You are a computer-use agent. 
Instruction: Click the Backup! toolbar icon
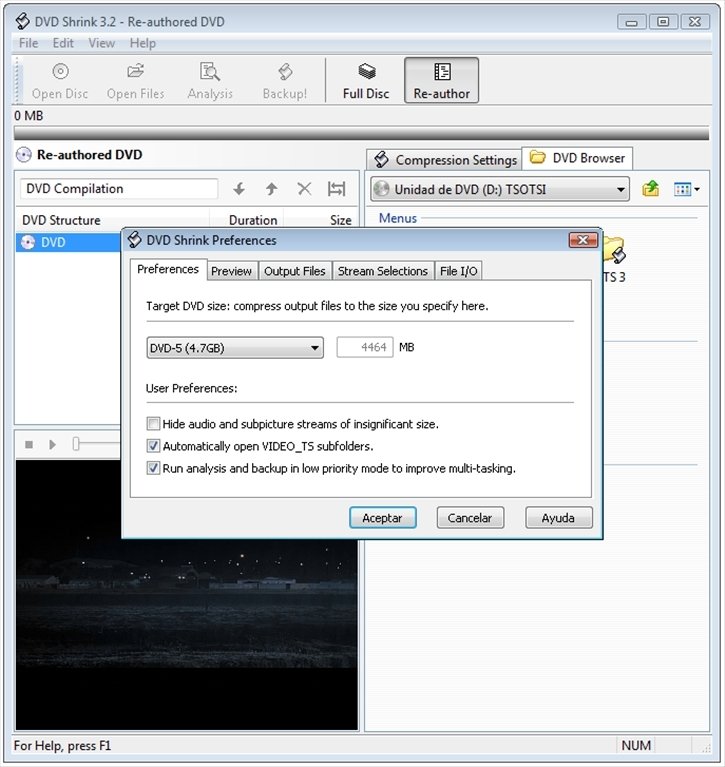click(x=285, y=81)
